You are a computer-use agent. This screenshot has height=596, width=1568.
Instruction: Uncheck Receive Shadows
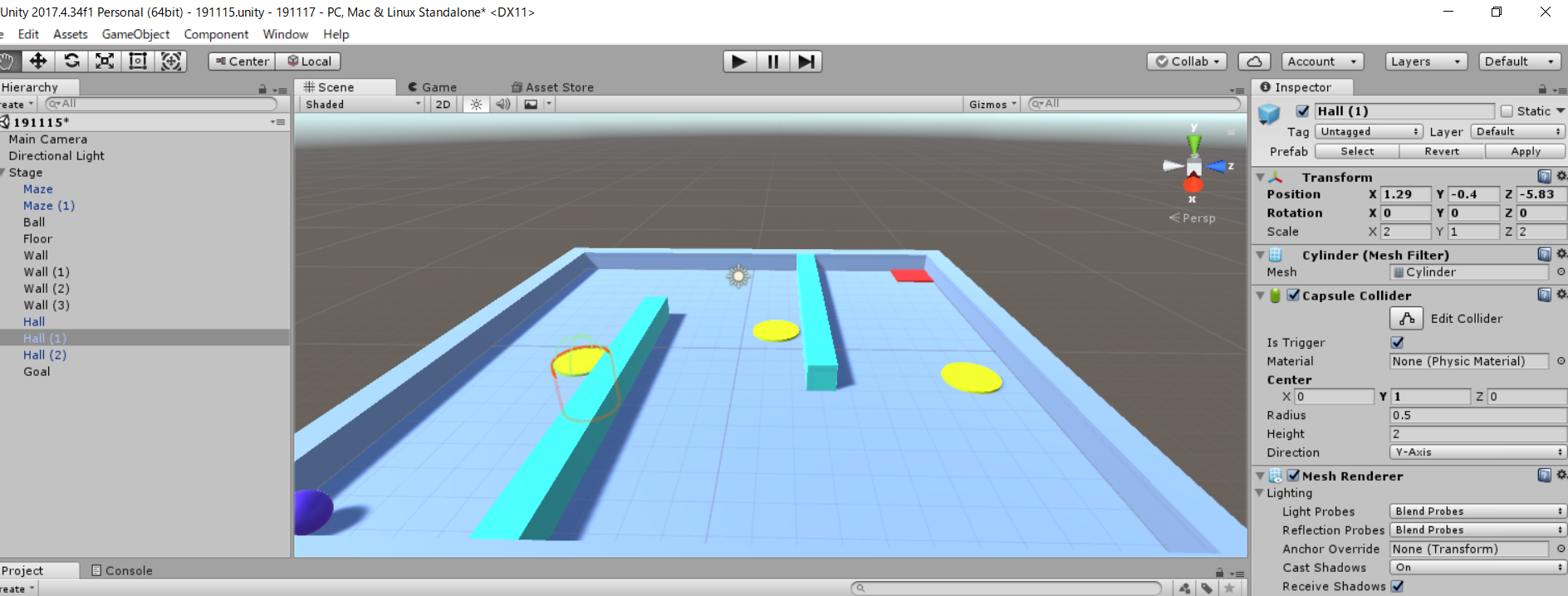pos(1398,586)
